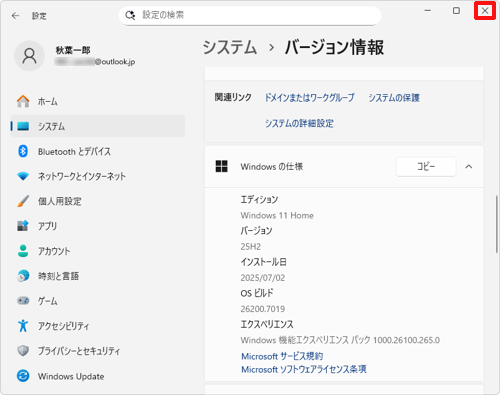The image size is (500, 395).
Task: Open システムの保護 link
Action: pos(394,98)
